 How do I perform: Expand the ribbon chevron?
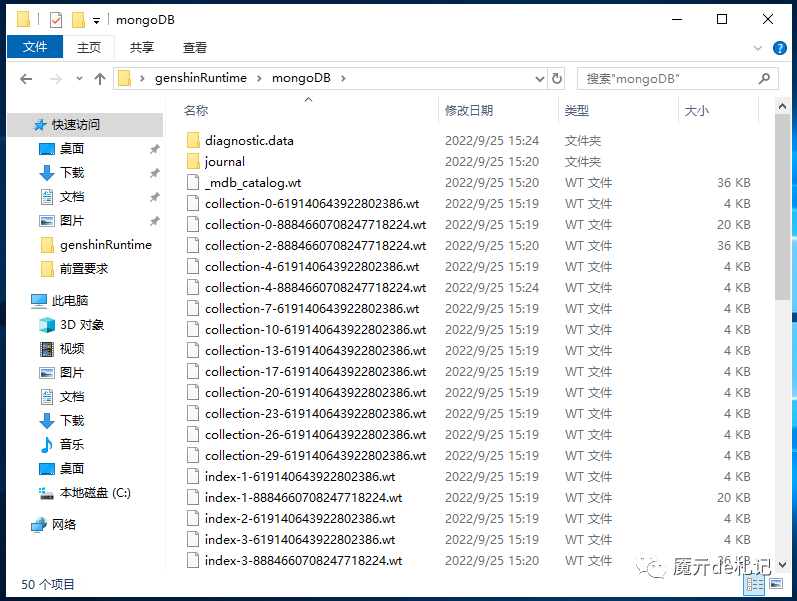(758, 48)
